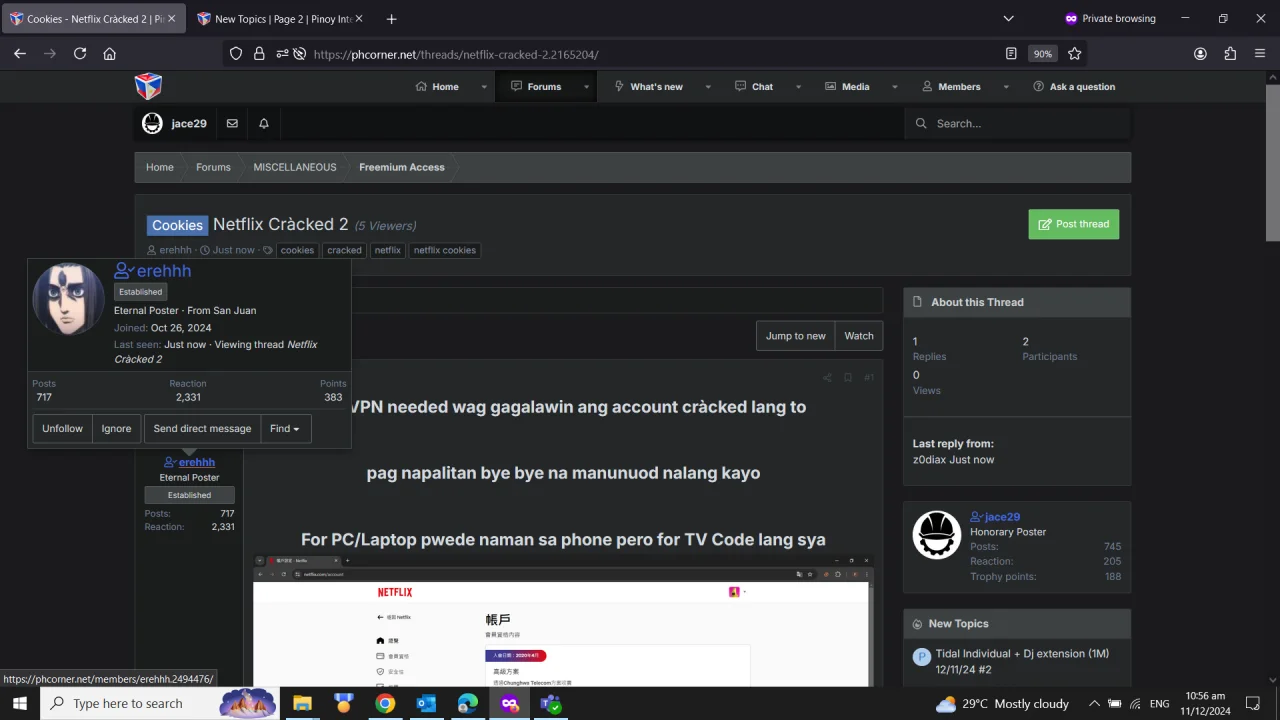This screenshot has width=1280, height=720.
Task: Toggle reader view in address bar
Action: tap(1011, 54)
